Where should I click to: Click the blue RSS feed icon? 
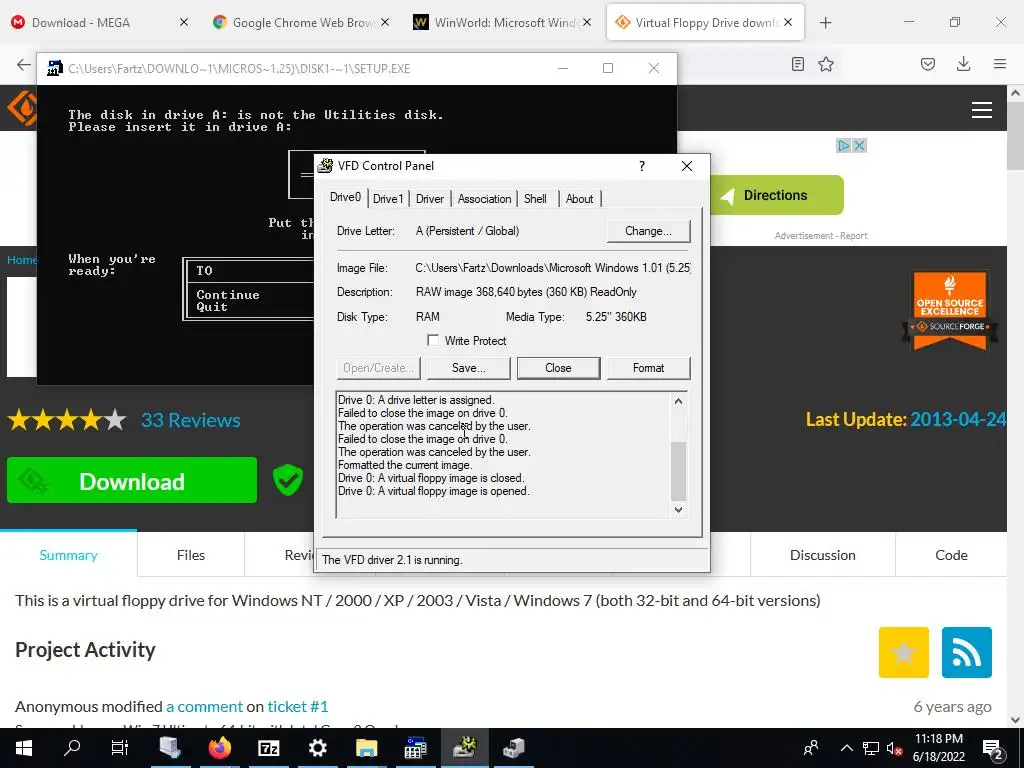pos(967,652)
